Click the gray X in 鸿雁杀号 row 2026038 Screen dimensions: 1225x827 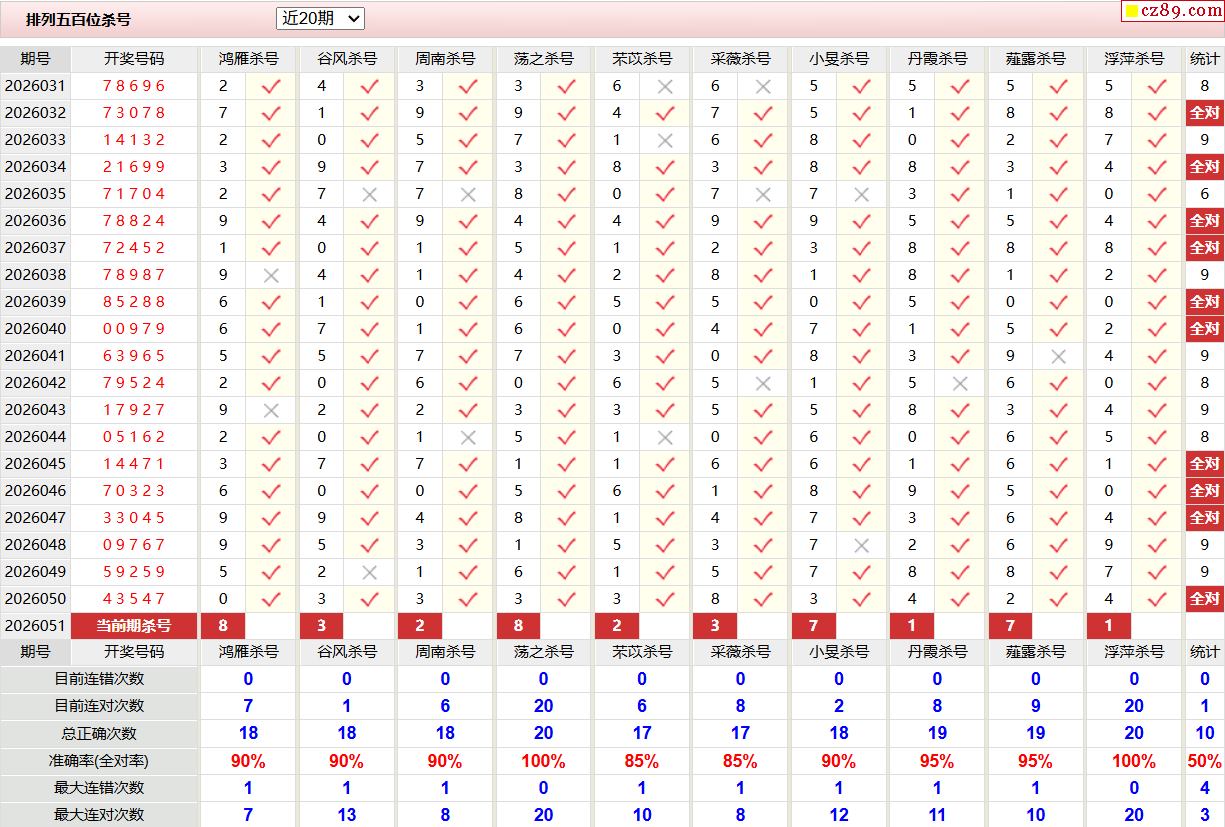tap(270, 275)
